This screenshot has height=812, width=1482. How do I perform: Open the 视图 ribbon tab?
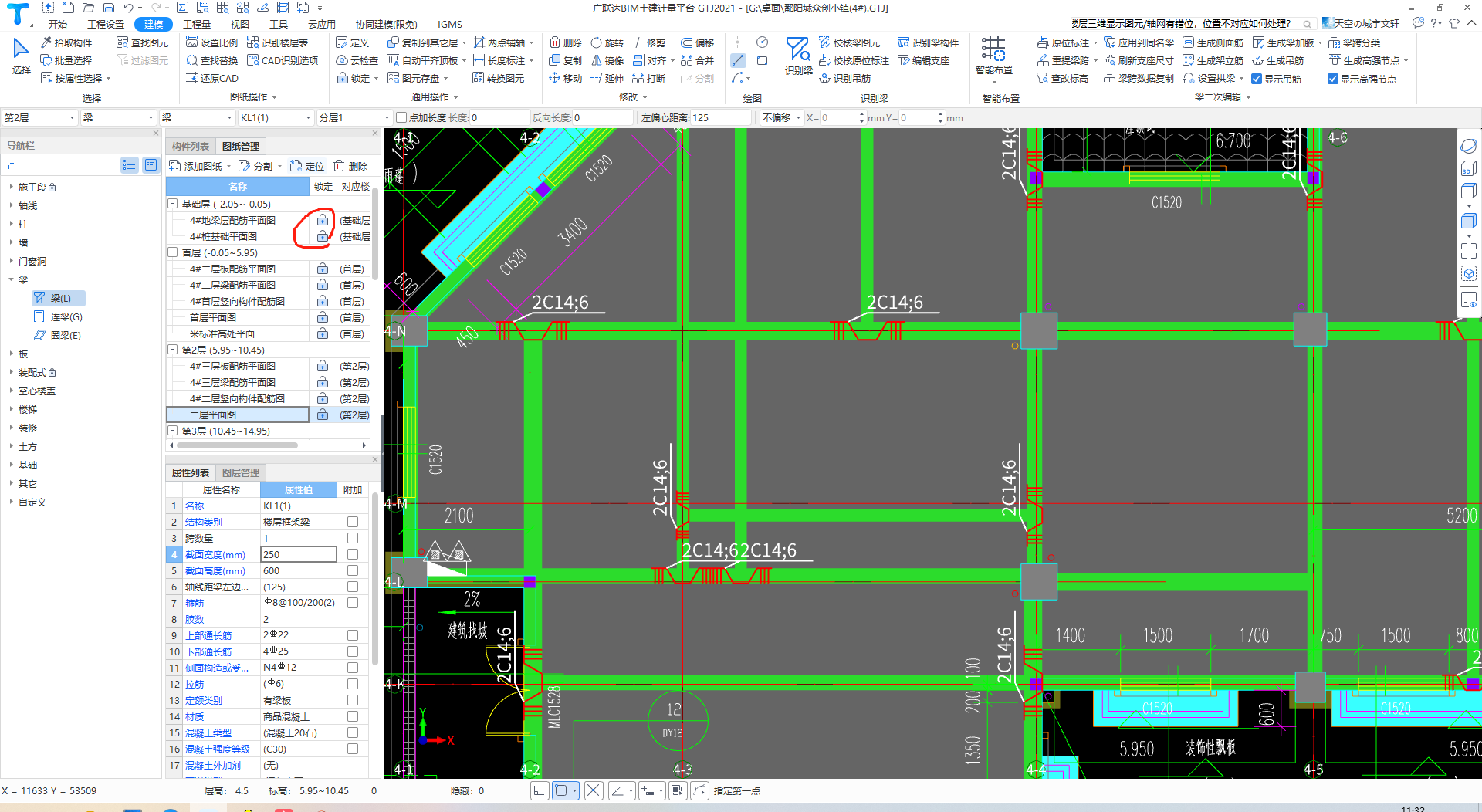point(240,24)
